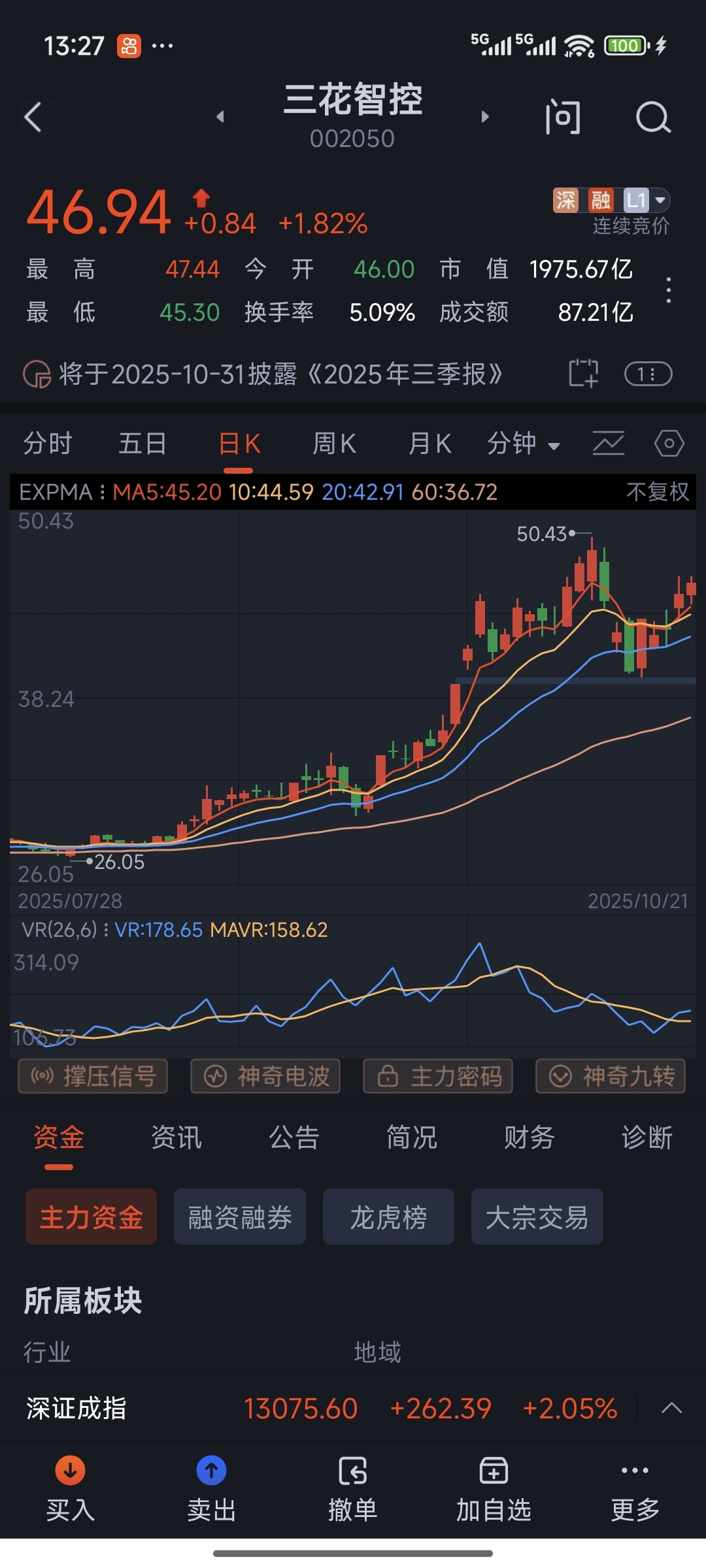Open the 诊断 tab
This screenshot has width=706, height=1568.
647,1138
